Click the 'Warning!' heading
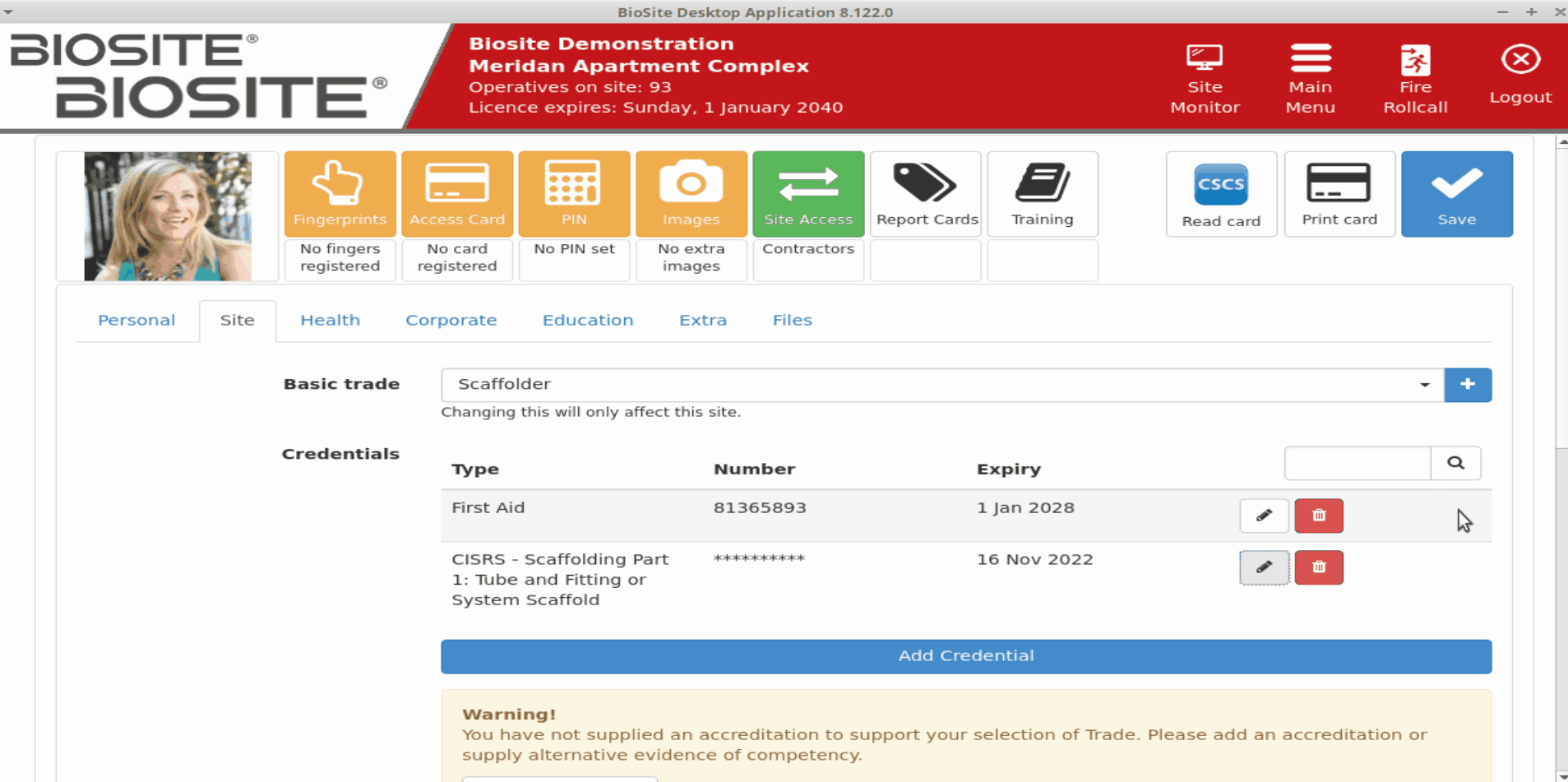 click(509, 715)
